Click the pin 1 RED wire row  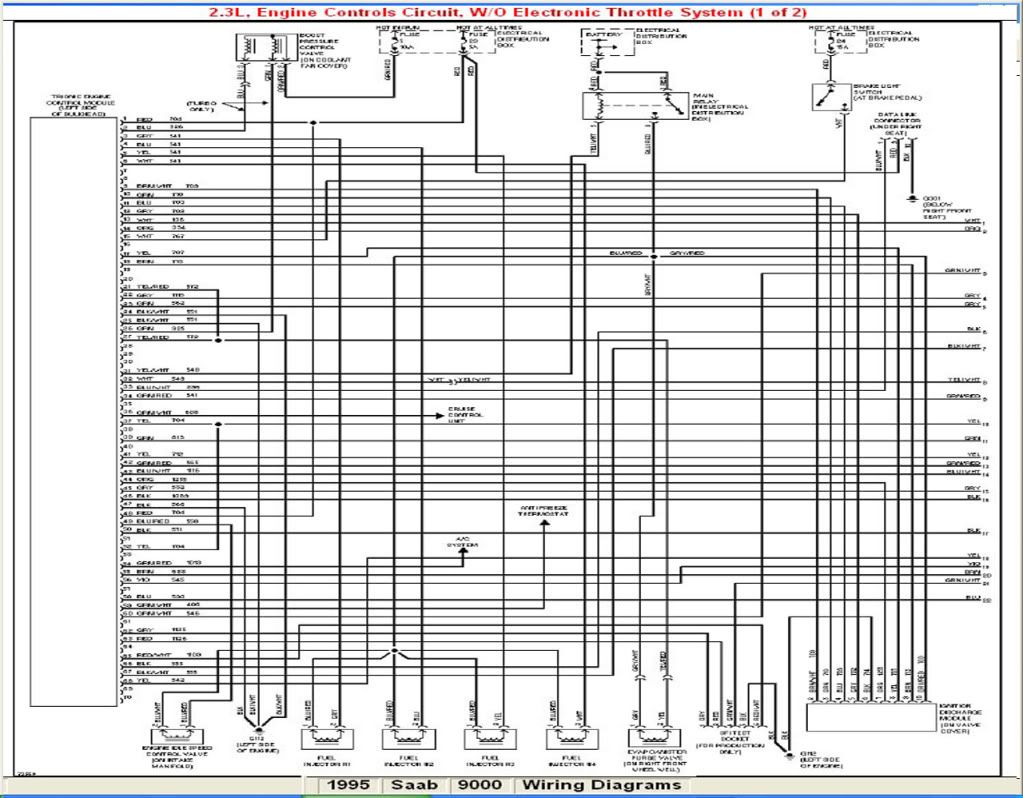click(153, 120)
